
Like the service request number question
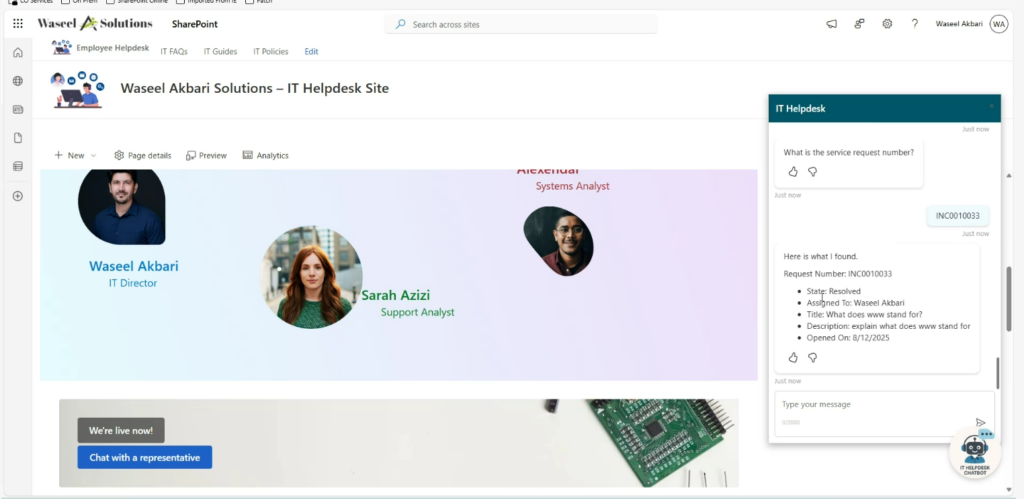click(x=793, y=172)
